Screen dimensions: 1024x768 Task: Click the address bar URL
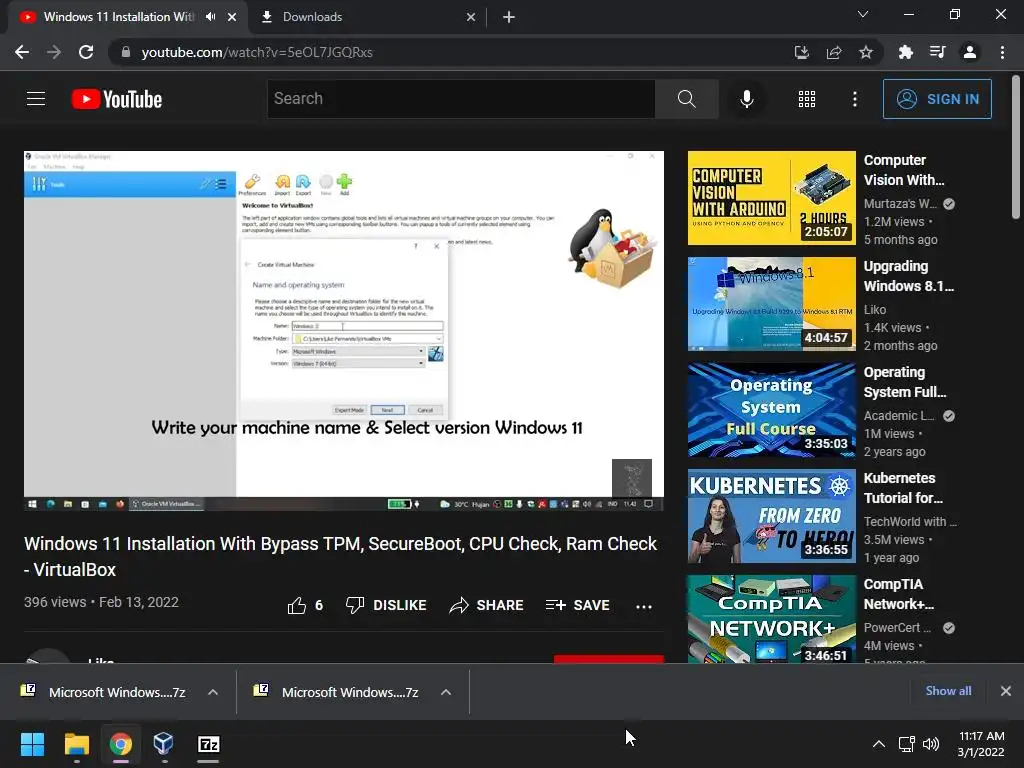point(257,52)
